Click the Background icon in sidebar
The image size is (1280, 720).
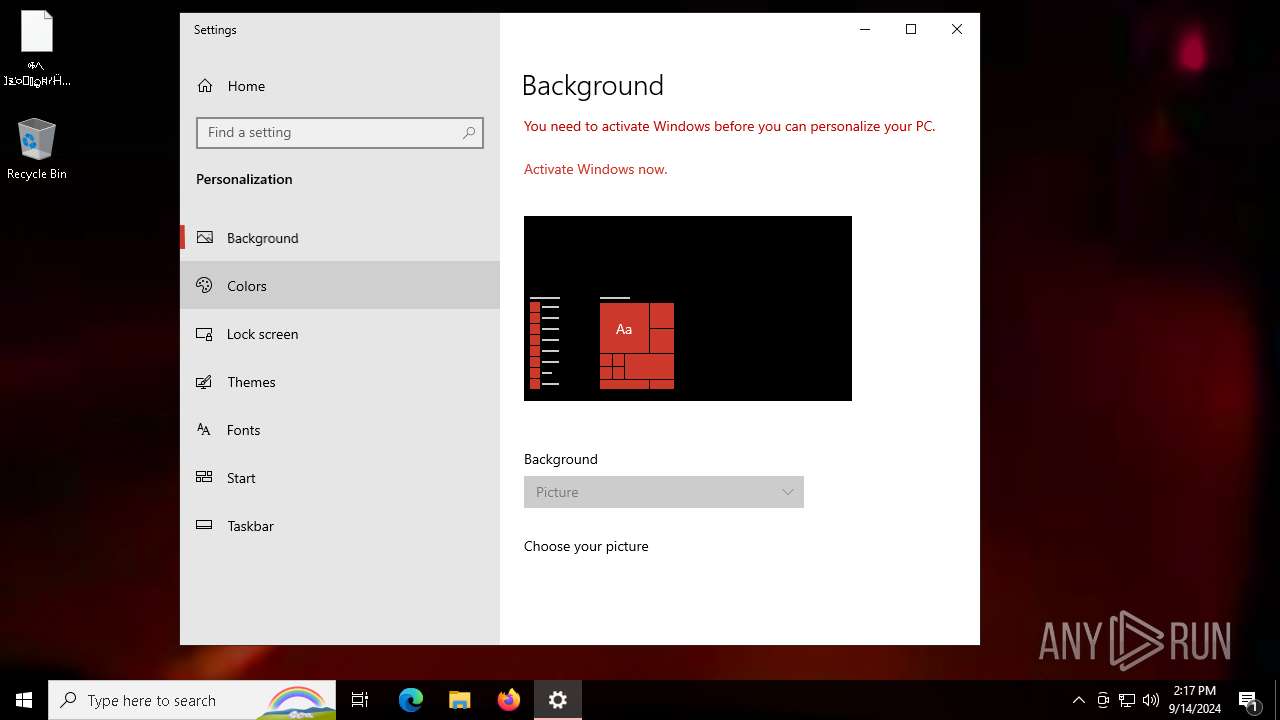point(205,238)
